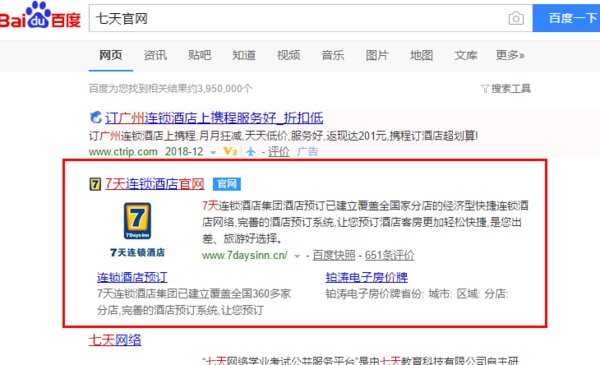Go to the 图片 tab
600x365 pixels.
[377, 55]
